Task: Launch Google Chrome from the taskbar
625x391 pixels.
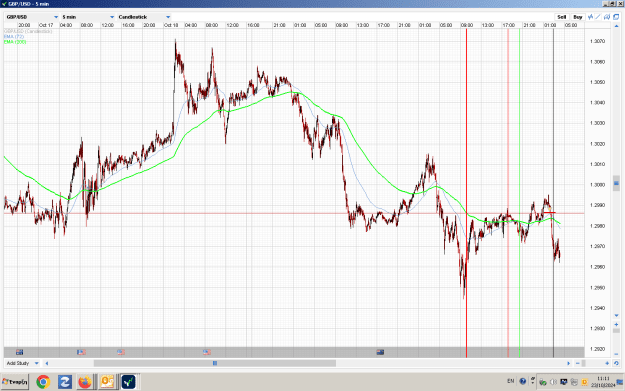Action: [43, 382]
